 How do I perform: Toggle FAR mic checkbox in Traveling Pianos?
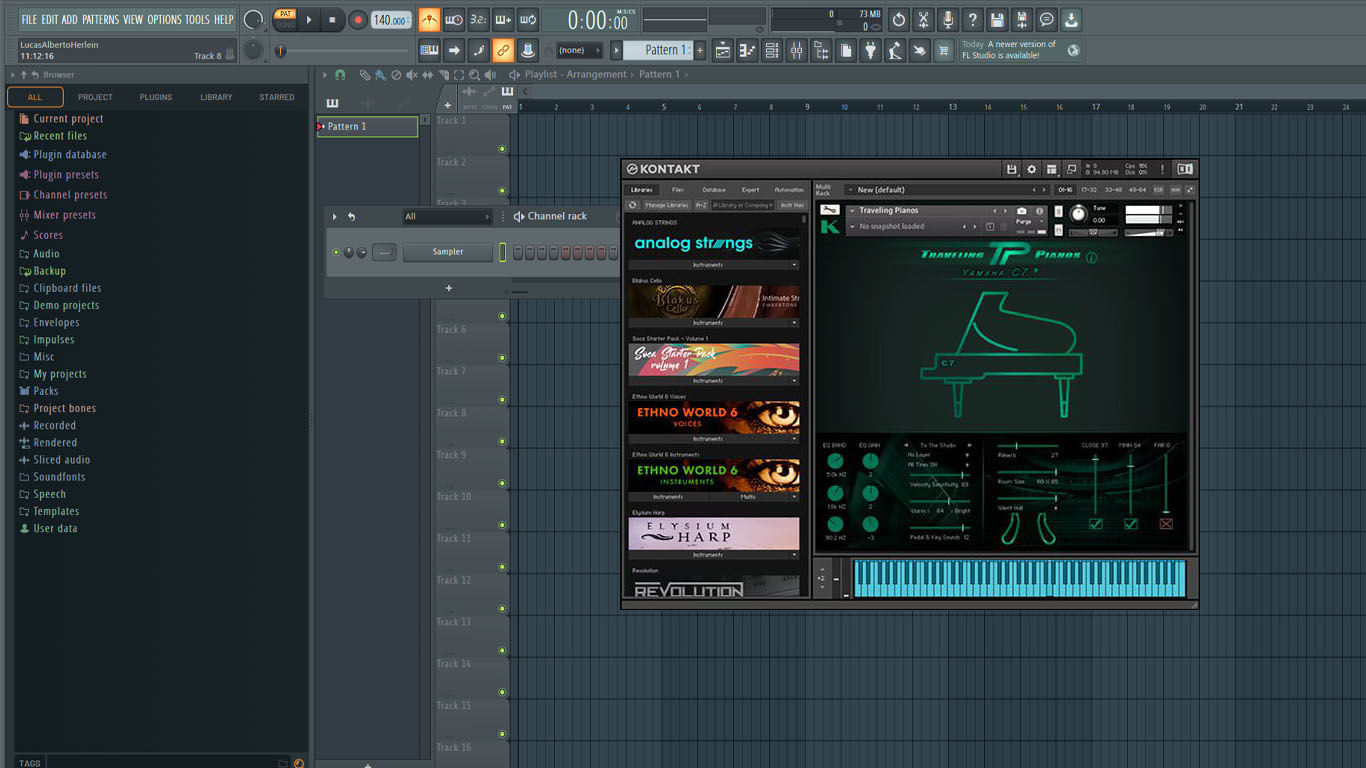point(1166,524)
